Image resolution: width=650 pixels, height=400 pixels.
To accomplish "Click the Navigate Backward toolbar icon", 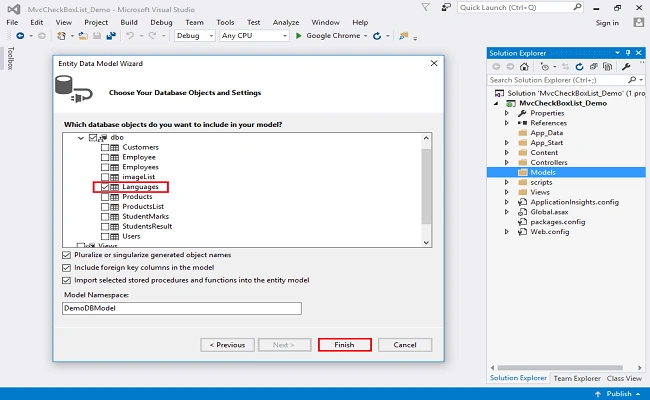I will (x=20, y=36).
